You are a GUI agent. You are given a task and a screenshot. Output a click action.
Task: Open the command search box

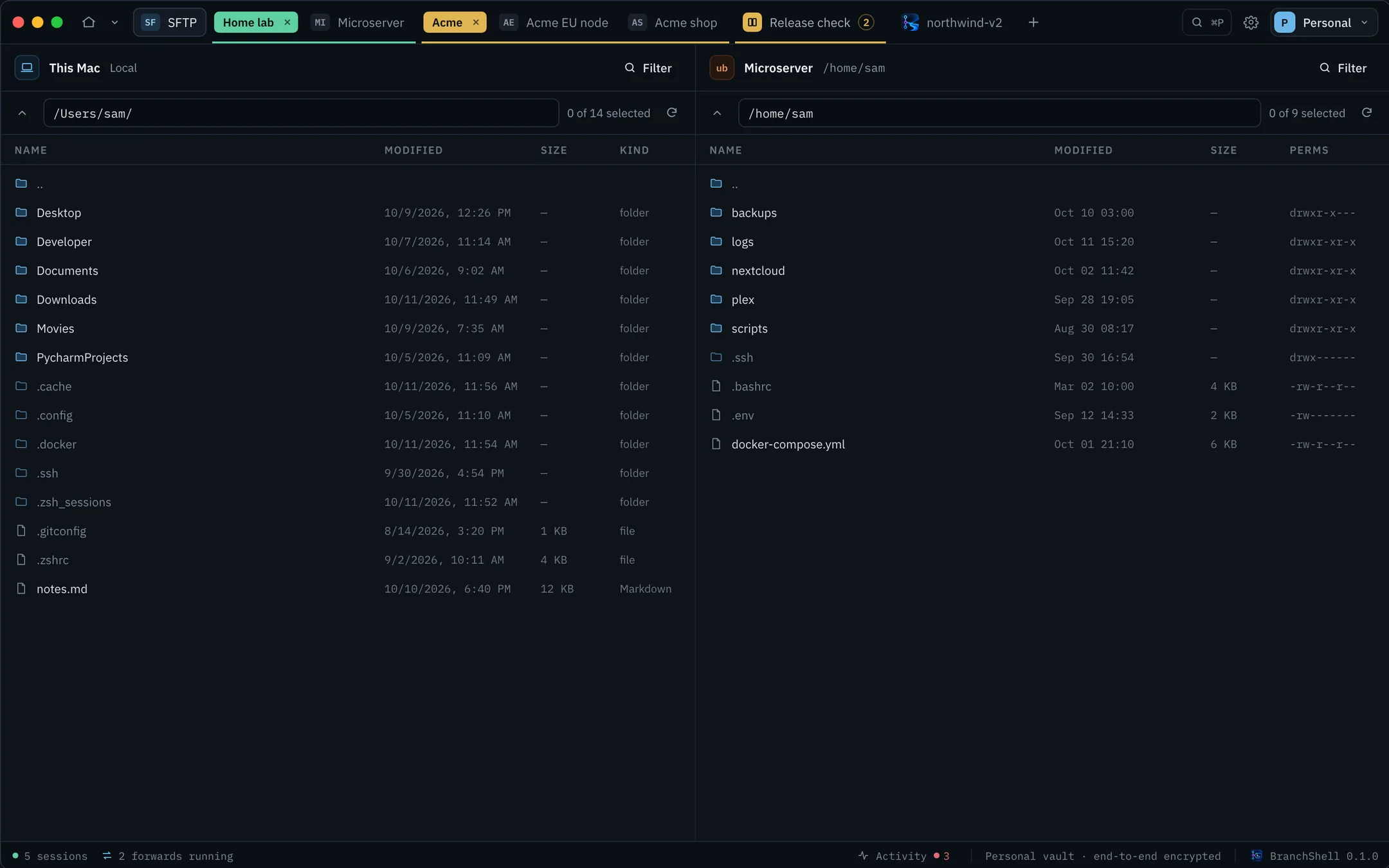(1207, 23)
